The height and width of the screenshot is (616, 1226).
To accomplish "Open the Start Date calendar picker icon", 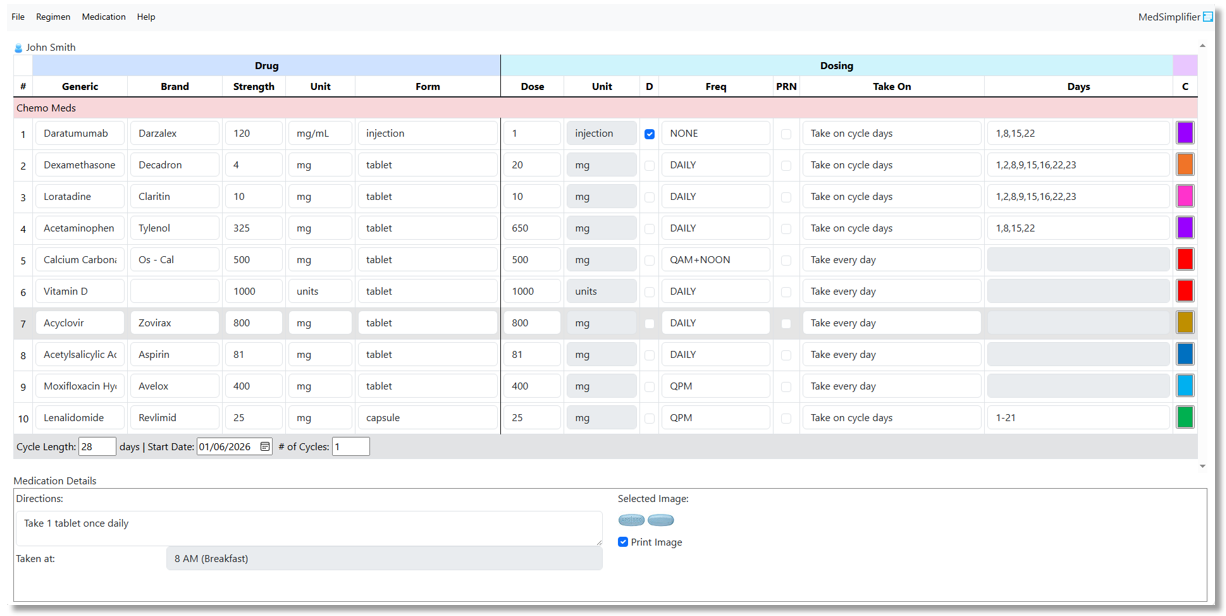I will pyautogui.click(x=265, y=447).
